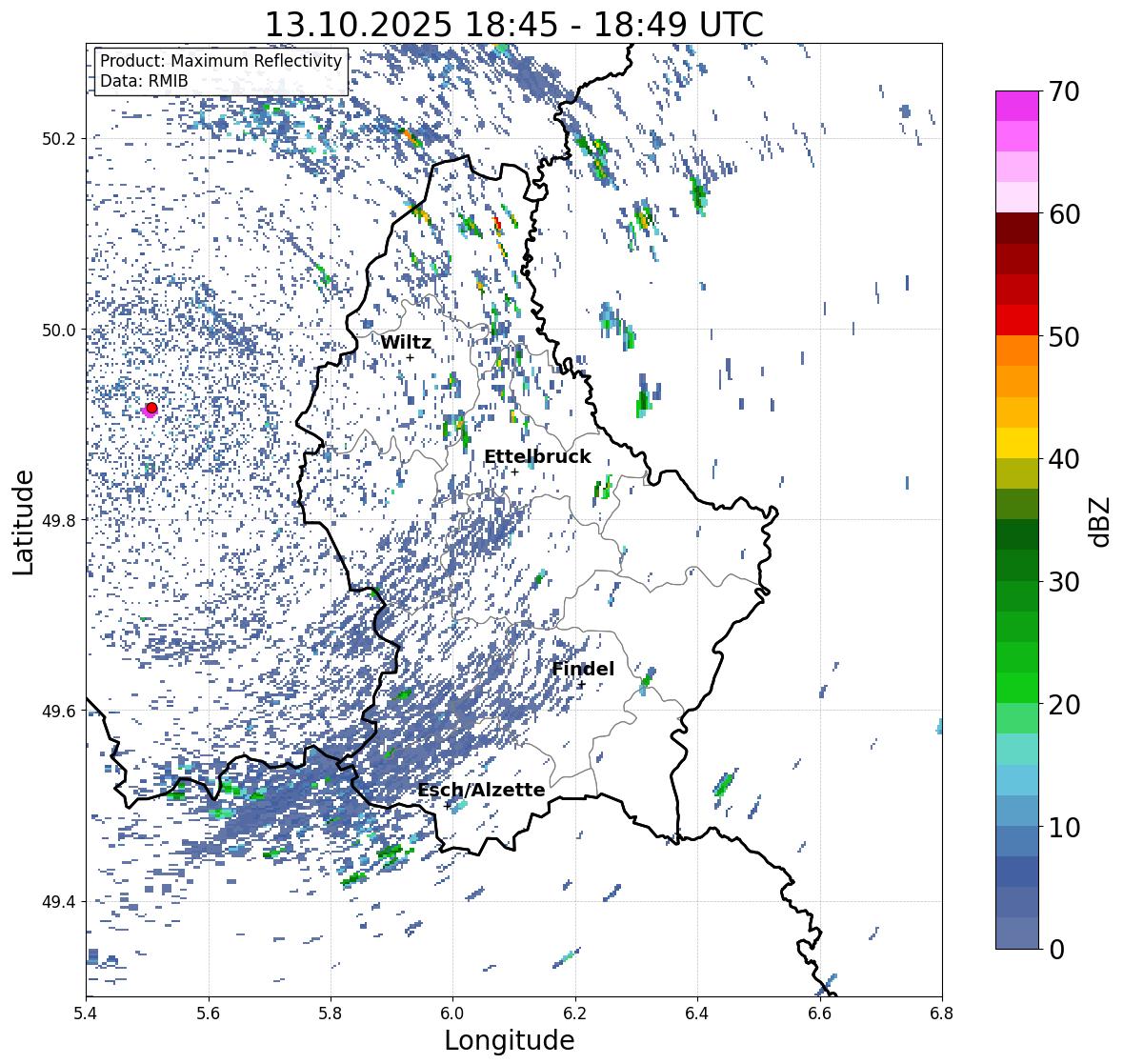The height and width of the screenshot is (1064, 1123).
Task: Click latitude tick label 49.4
Action: 59,901
